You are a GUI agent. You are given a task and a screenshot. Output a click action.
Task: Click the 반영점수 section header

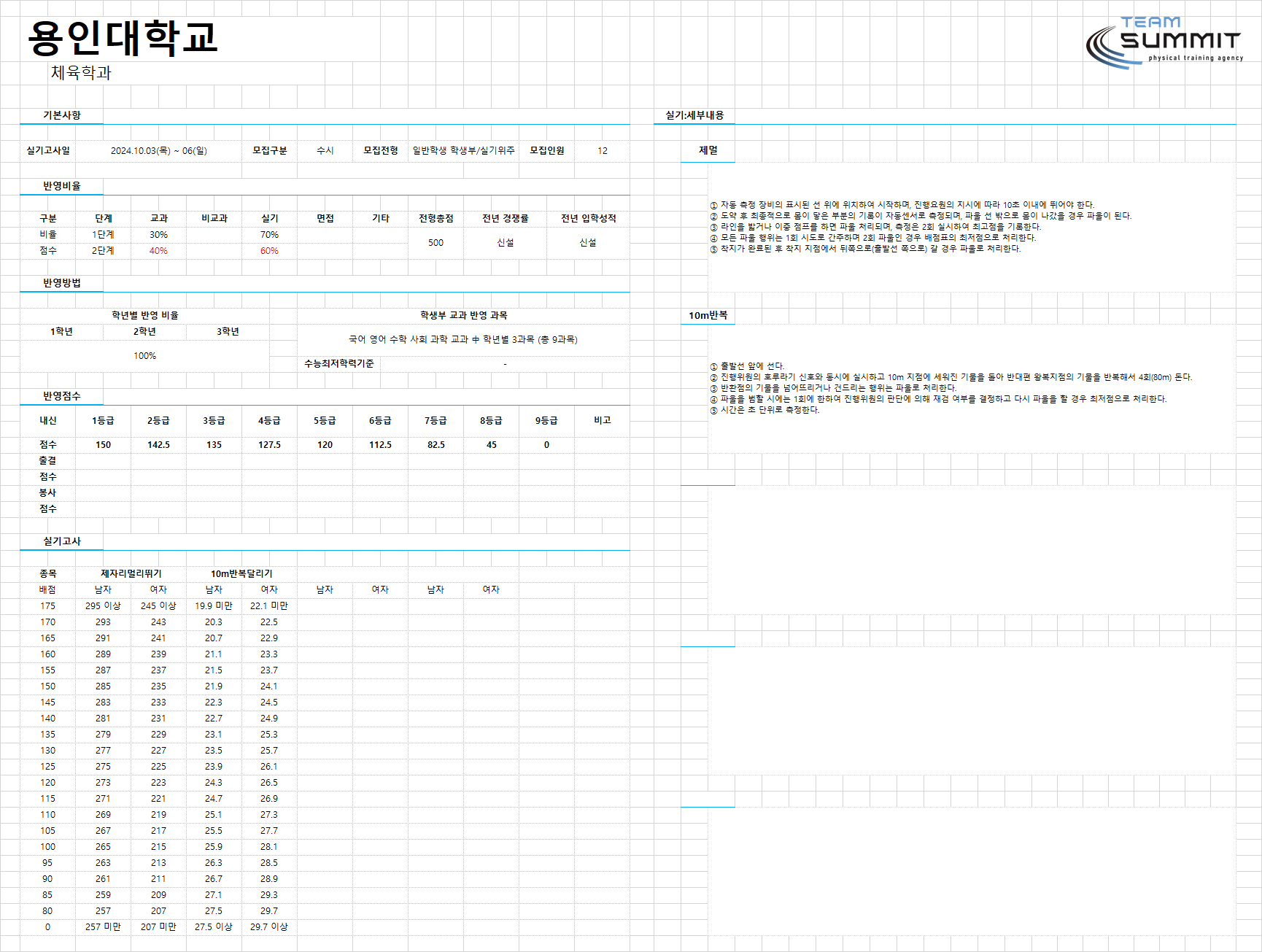coord(62,396)
